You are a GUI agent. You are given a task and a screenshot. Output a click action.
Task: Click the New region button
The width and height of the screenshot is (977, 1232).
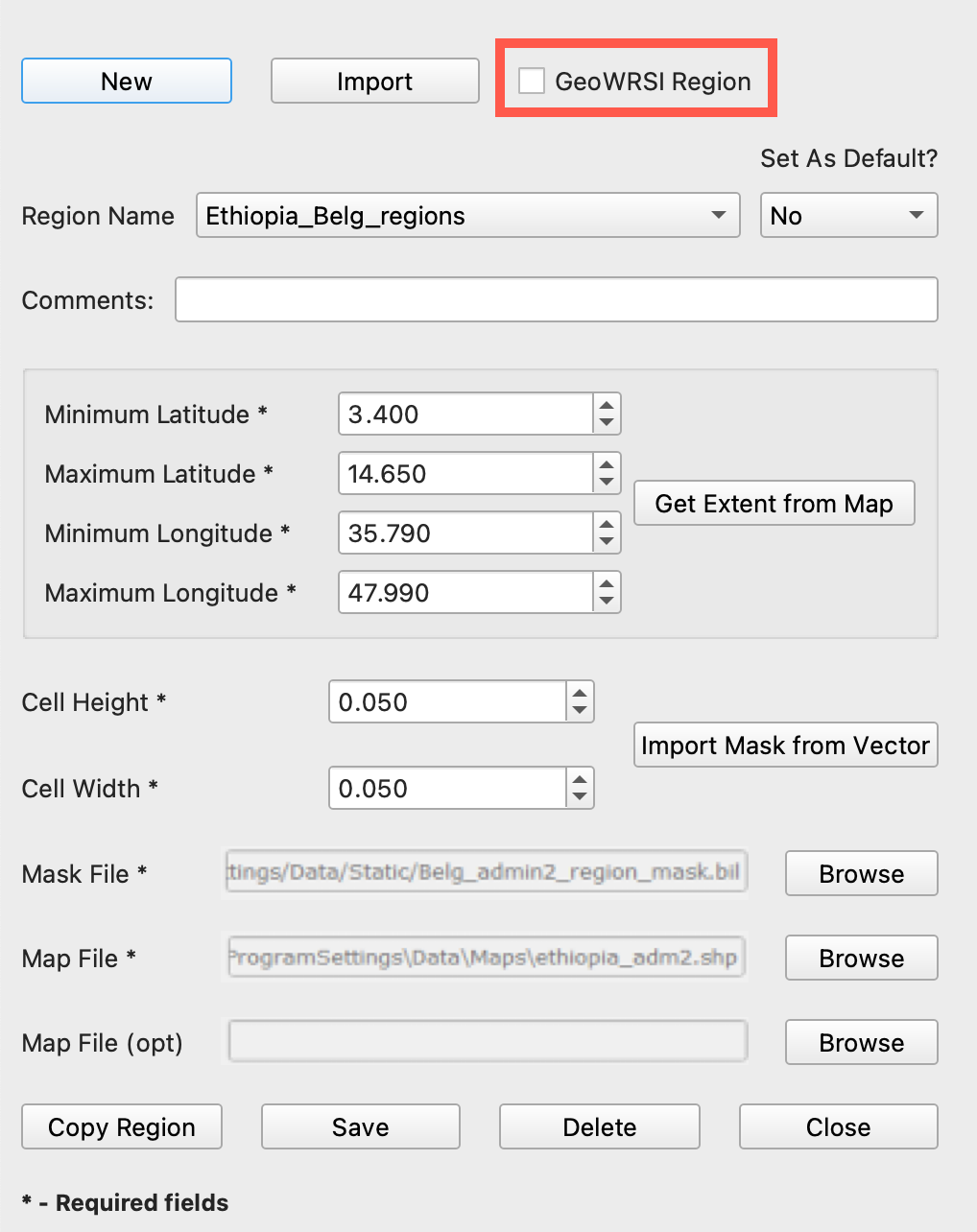coord(127,82)
